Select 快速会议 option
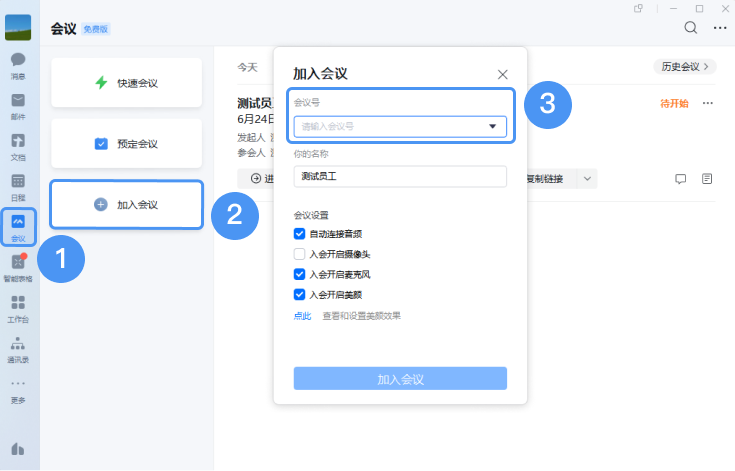Viewport: 735px width, 471px height. tap(127, 83)
